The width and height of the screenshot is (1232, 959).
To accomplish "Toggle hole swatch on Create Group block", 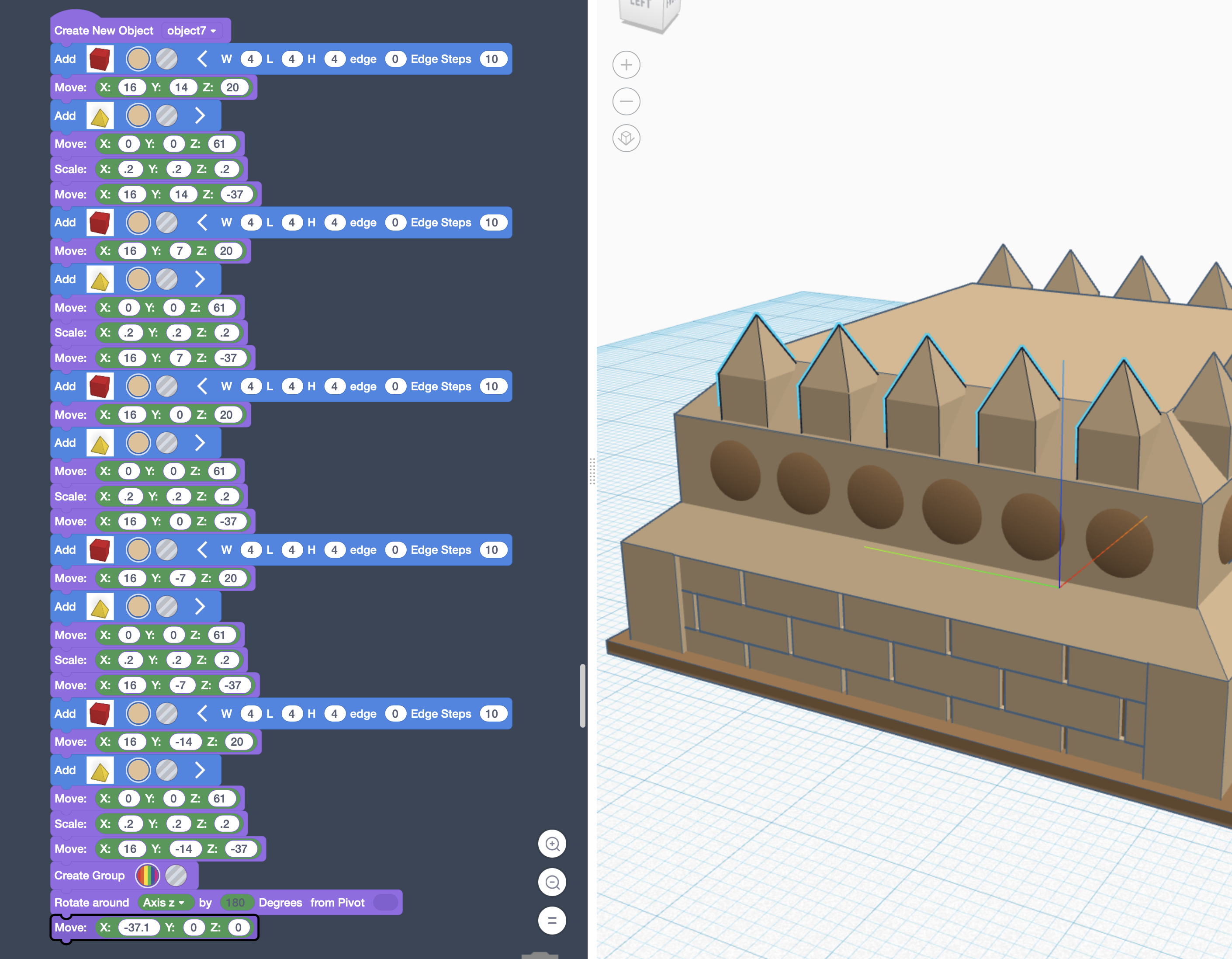I will pyautogui.click(x=176, y=876).
